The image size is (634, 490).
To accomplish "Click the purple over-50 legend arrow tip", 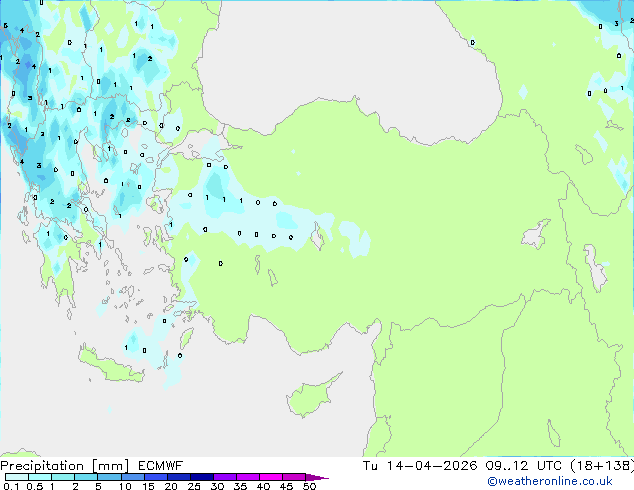I will tap(317, 477).
